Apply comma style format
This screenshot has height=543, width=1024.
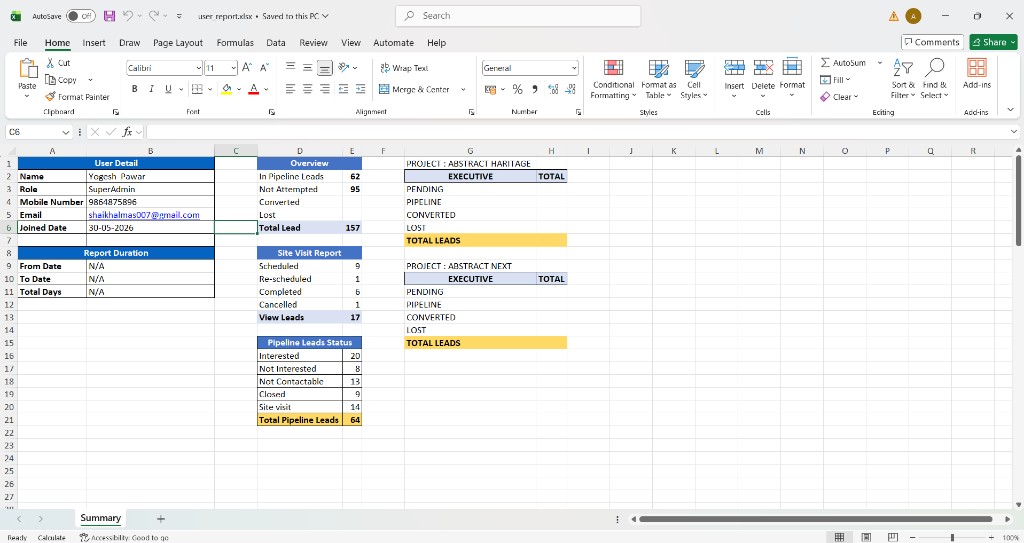tap(535, 89)
